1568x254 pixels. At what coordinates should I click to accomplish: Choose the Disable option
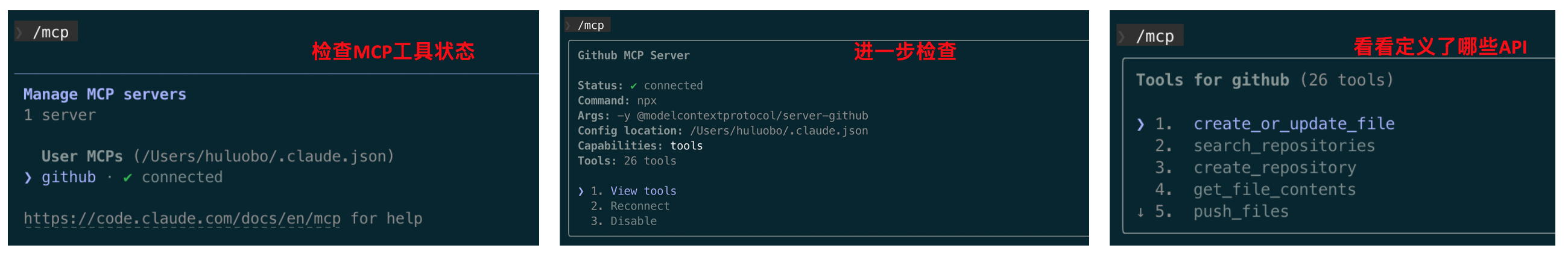click(633, 221)
